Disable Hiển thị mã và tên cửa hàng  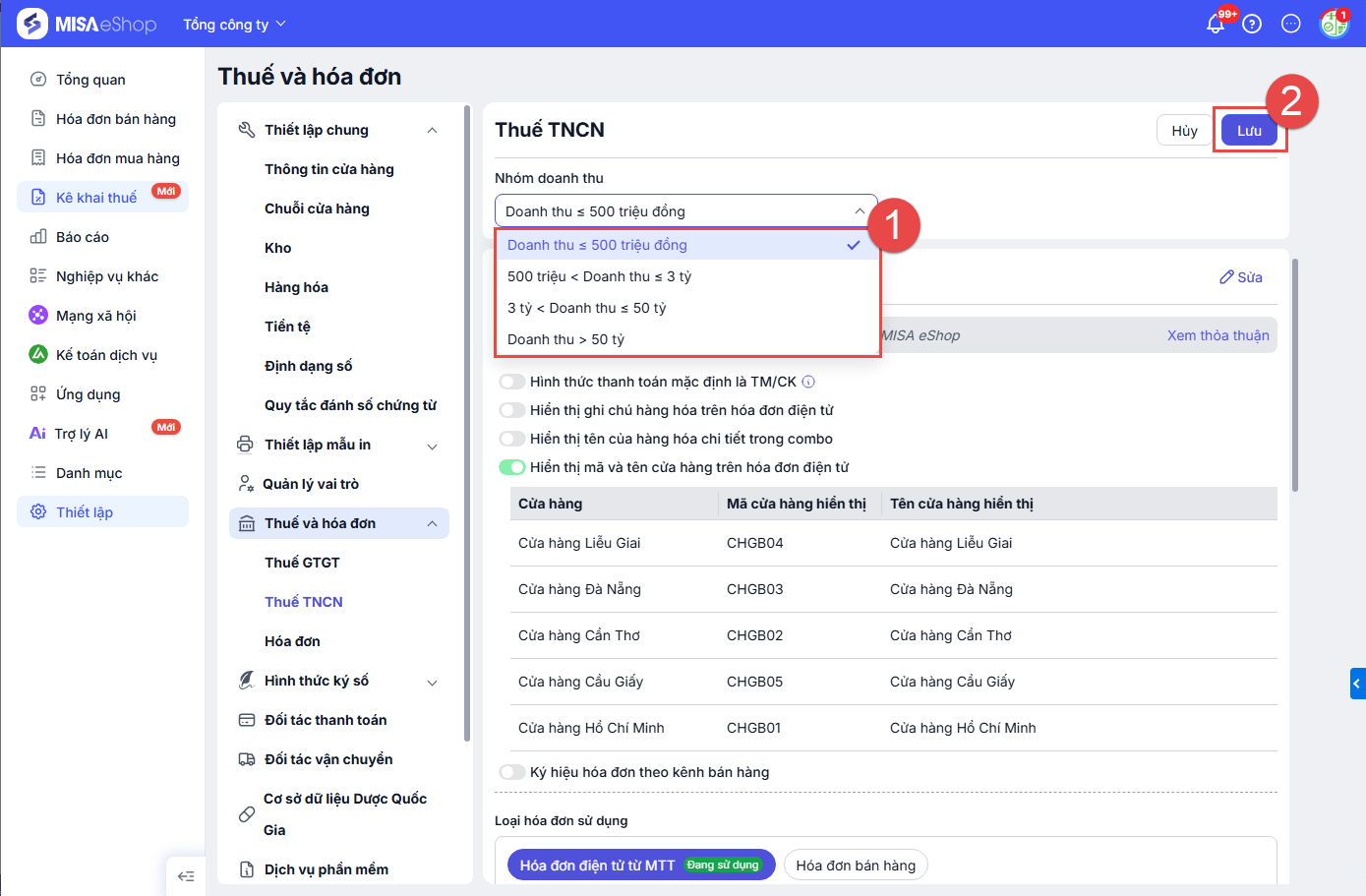pos(512,467)
